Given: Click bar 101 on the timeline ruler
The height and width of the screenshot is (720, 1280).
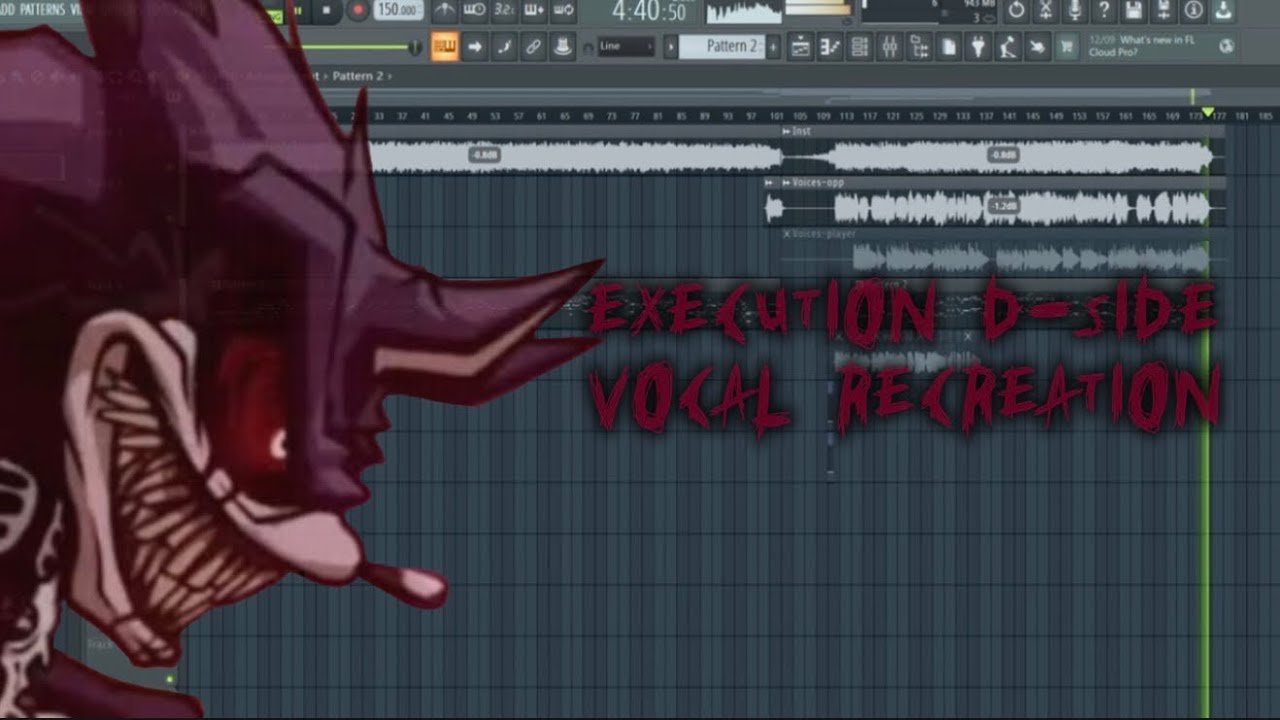Looking at the screenshot, I should pos(776,116).
